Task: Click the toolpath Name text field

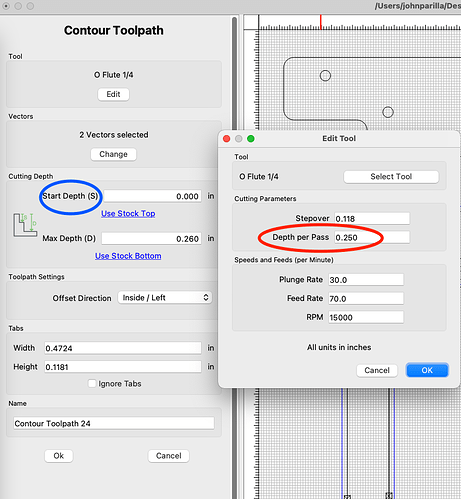Action: tap(114, 423)
